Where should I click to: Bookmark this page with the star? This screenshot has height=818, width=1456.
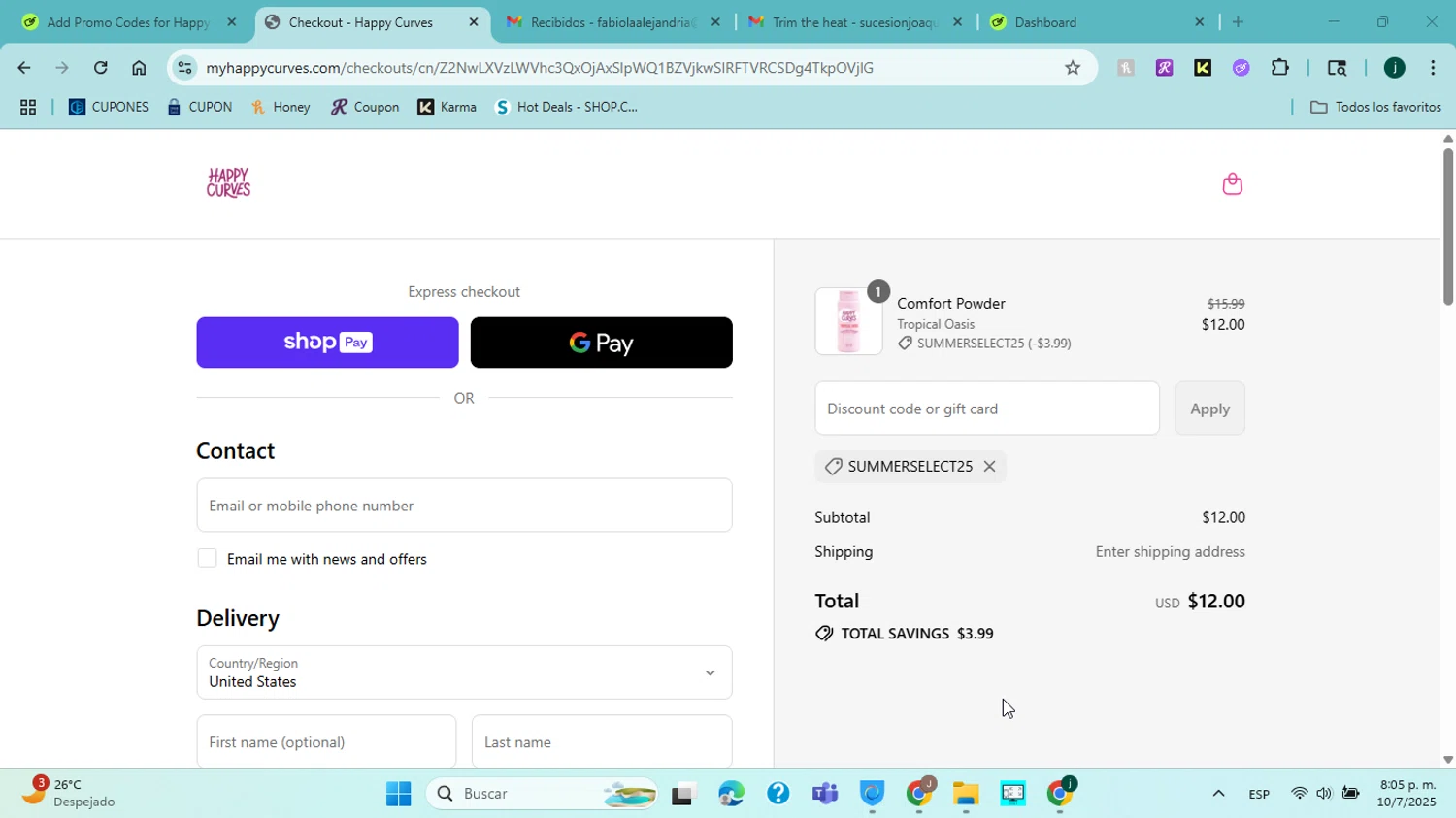[x=1073, y=68]
